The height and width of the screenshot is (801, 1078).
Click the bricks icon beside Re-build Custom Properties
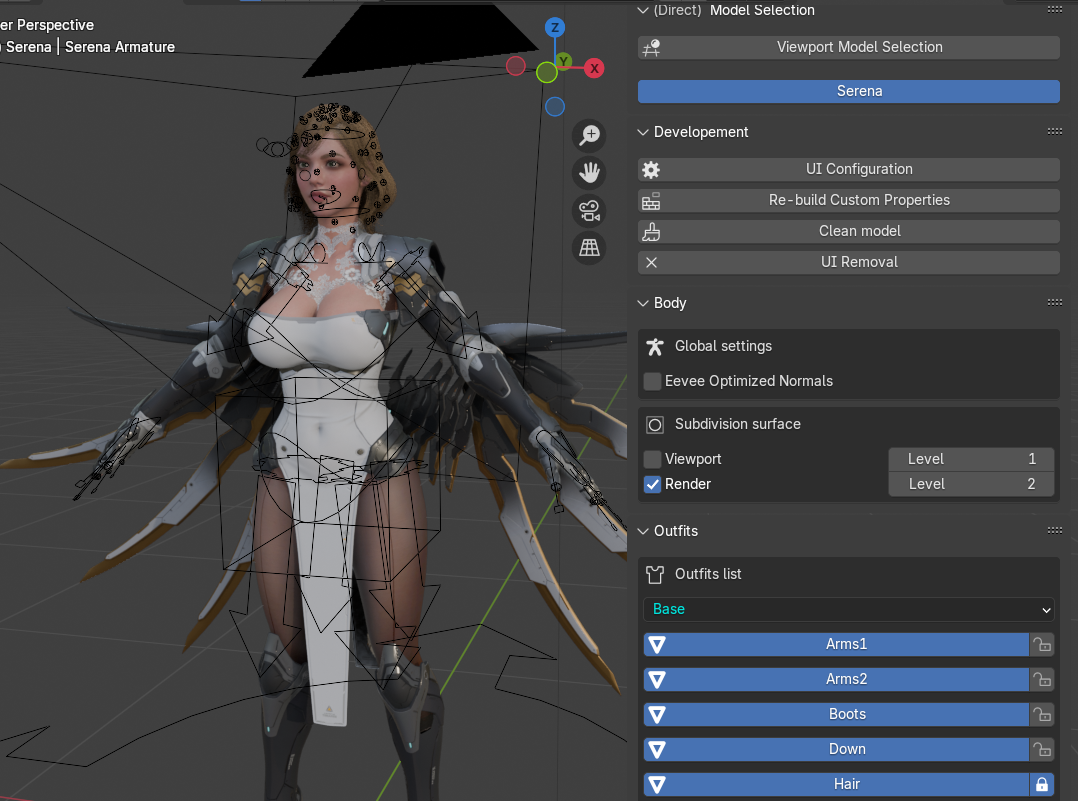click(651, 201)
